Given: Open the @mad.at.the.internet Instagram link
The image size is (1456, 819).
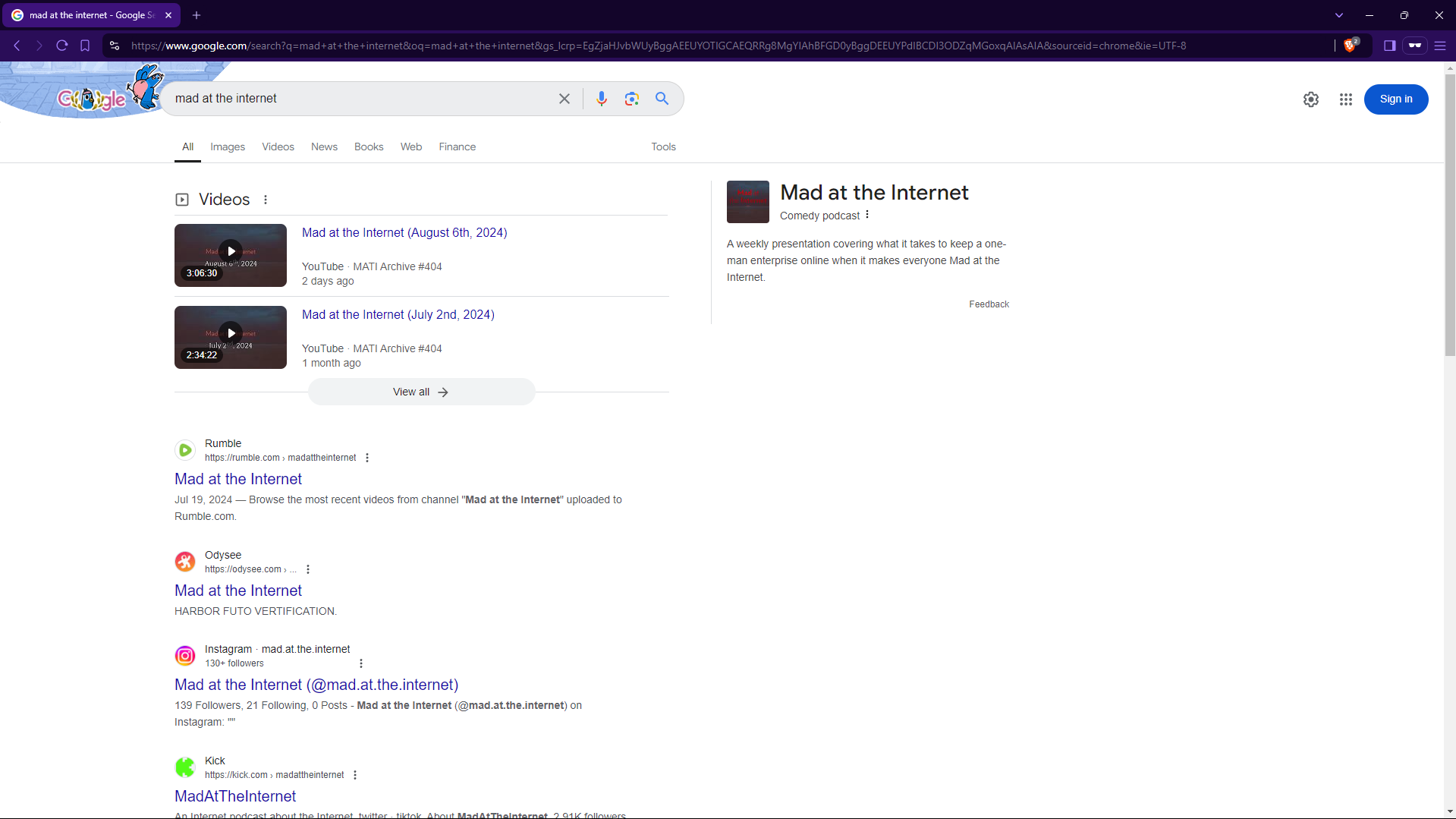Looking at the screenshot, I should (x=316, y=685).
